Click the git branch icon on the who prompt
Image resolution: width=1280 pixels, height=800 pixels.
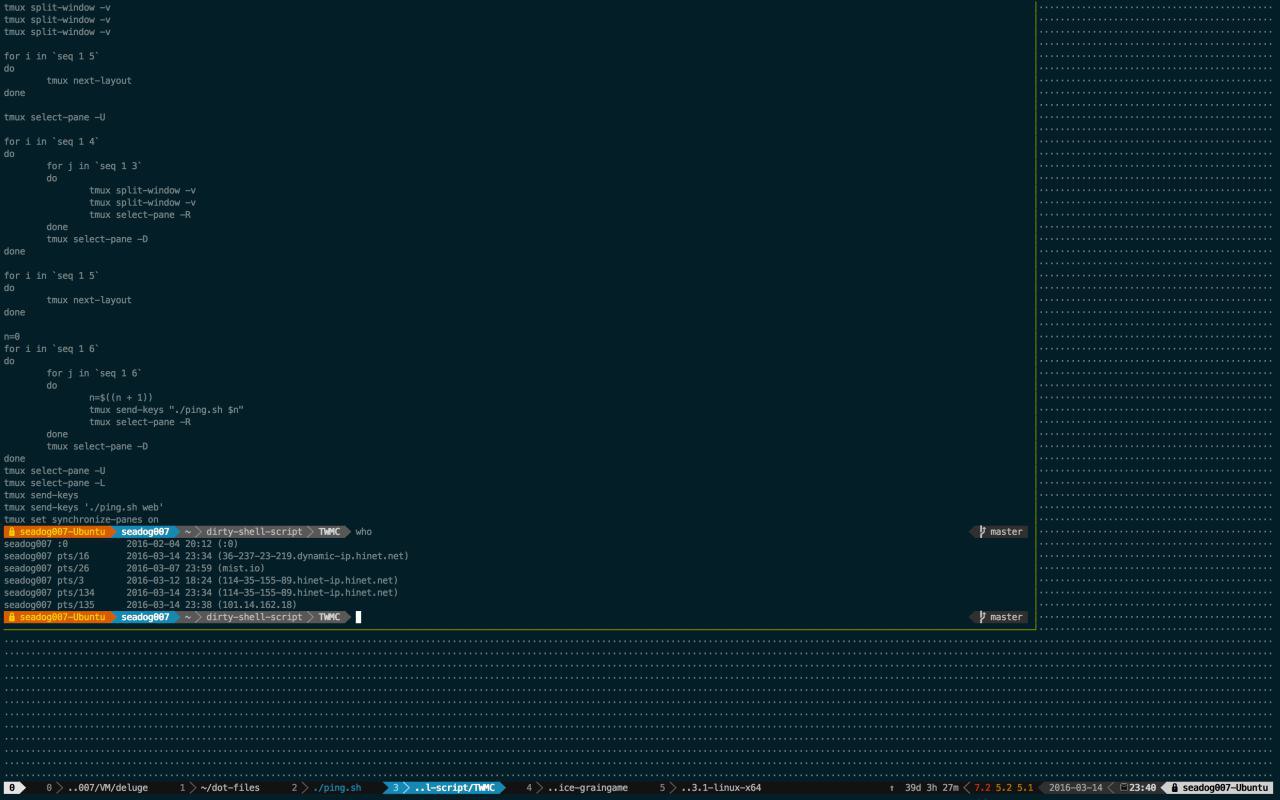click(x=983, y=532)
